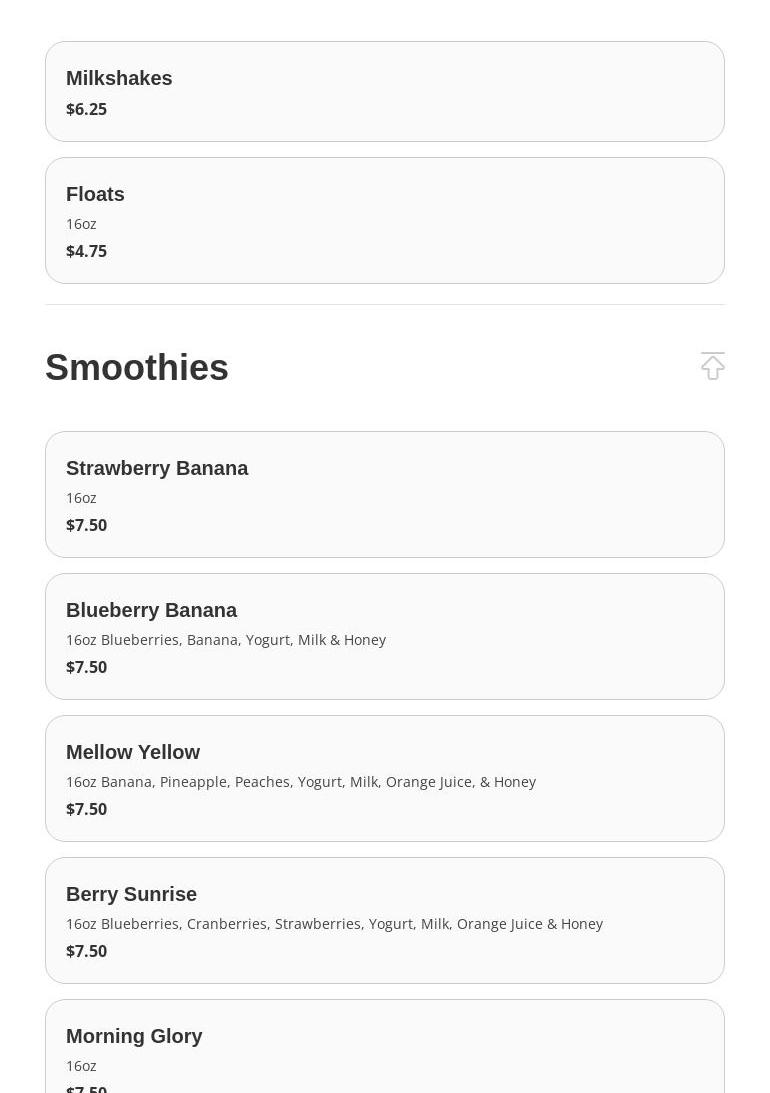
Task: Click the Mellow Yellow ingredients description
Action: [x=301, y=782]
